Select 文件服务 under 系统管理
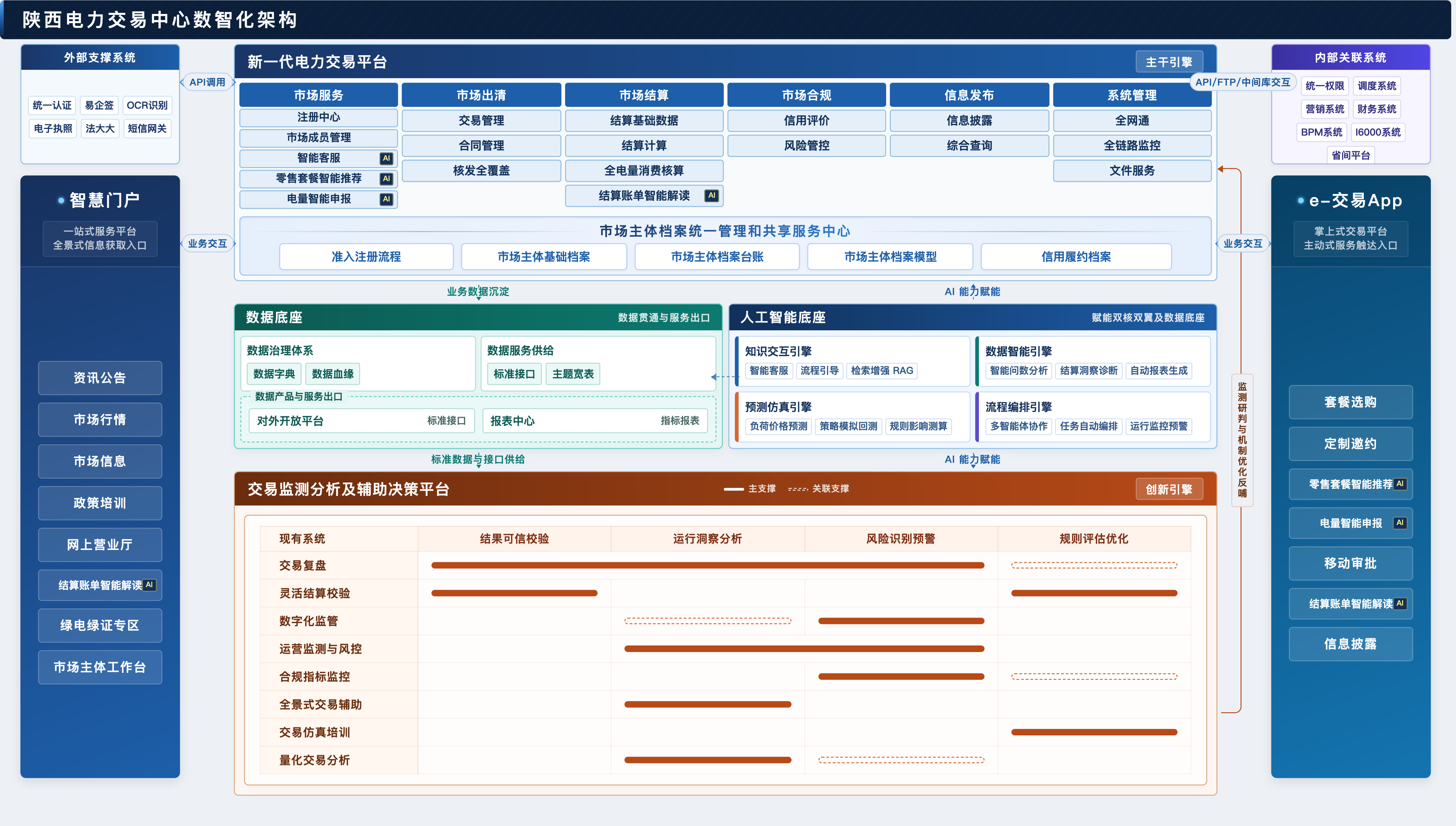 coord(1132,171)
